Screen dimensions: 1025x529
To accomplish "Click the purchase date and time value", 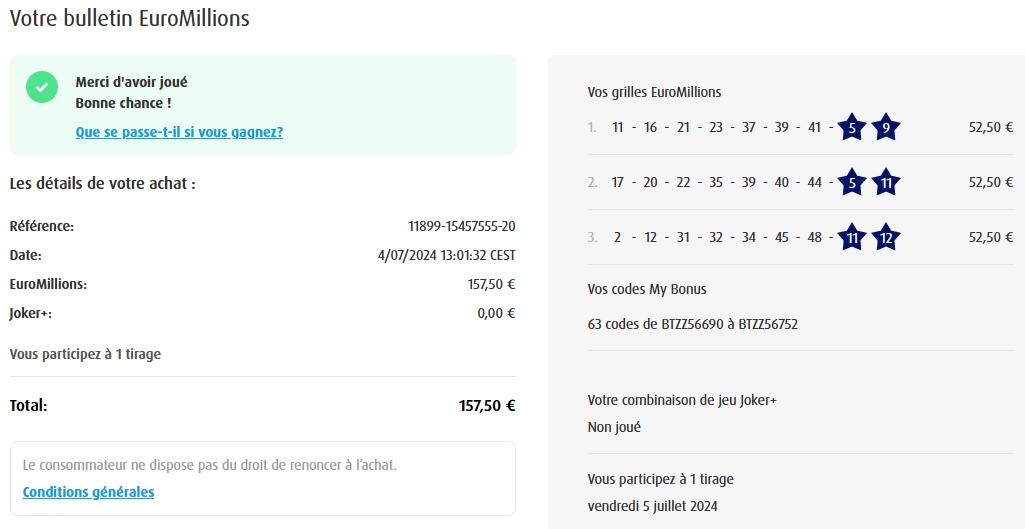I will [x=446, y=256].
